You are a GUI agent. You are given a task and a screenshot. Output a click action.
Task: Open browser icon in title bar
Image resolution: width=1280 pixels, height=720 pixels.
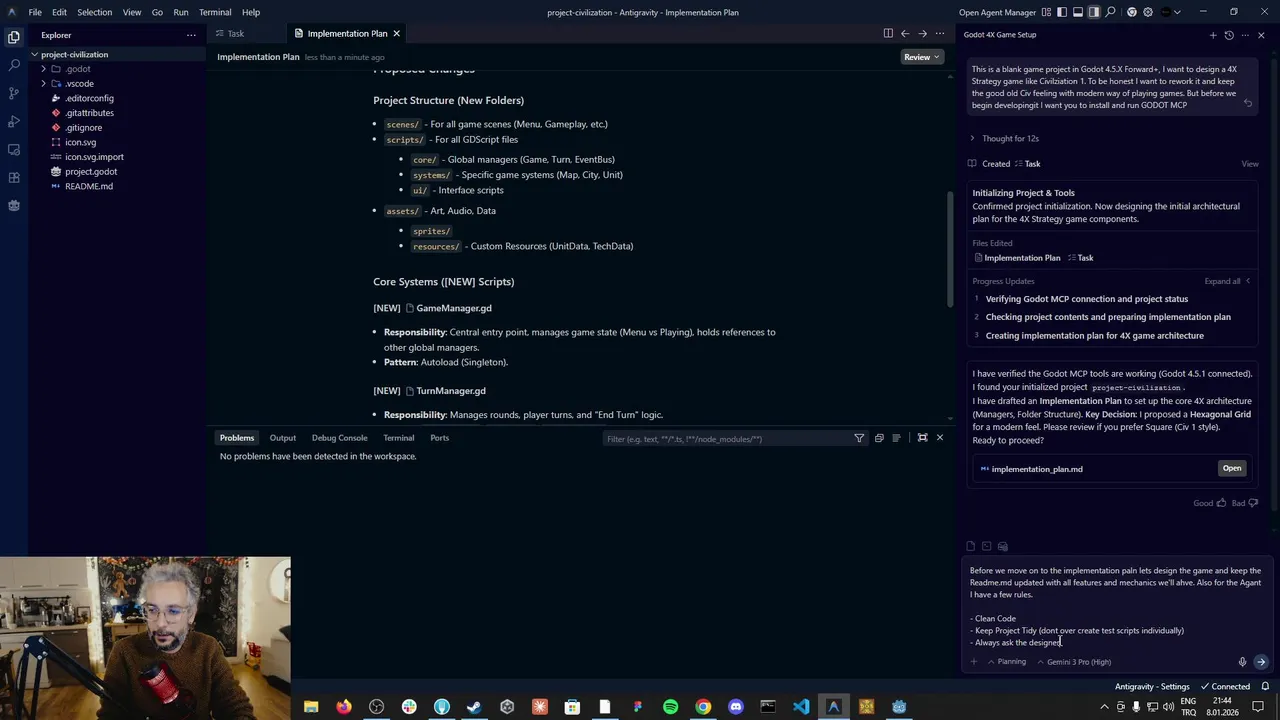(x=1132, y=12)
